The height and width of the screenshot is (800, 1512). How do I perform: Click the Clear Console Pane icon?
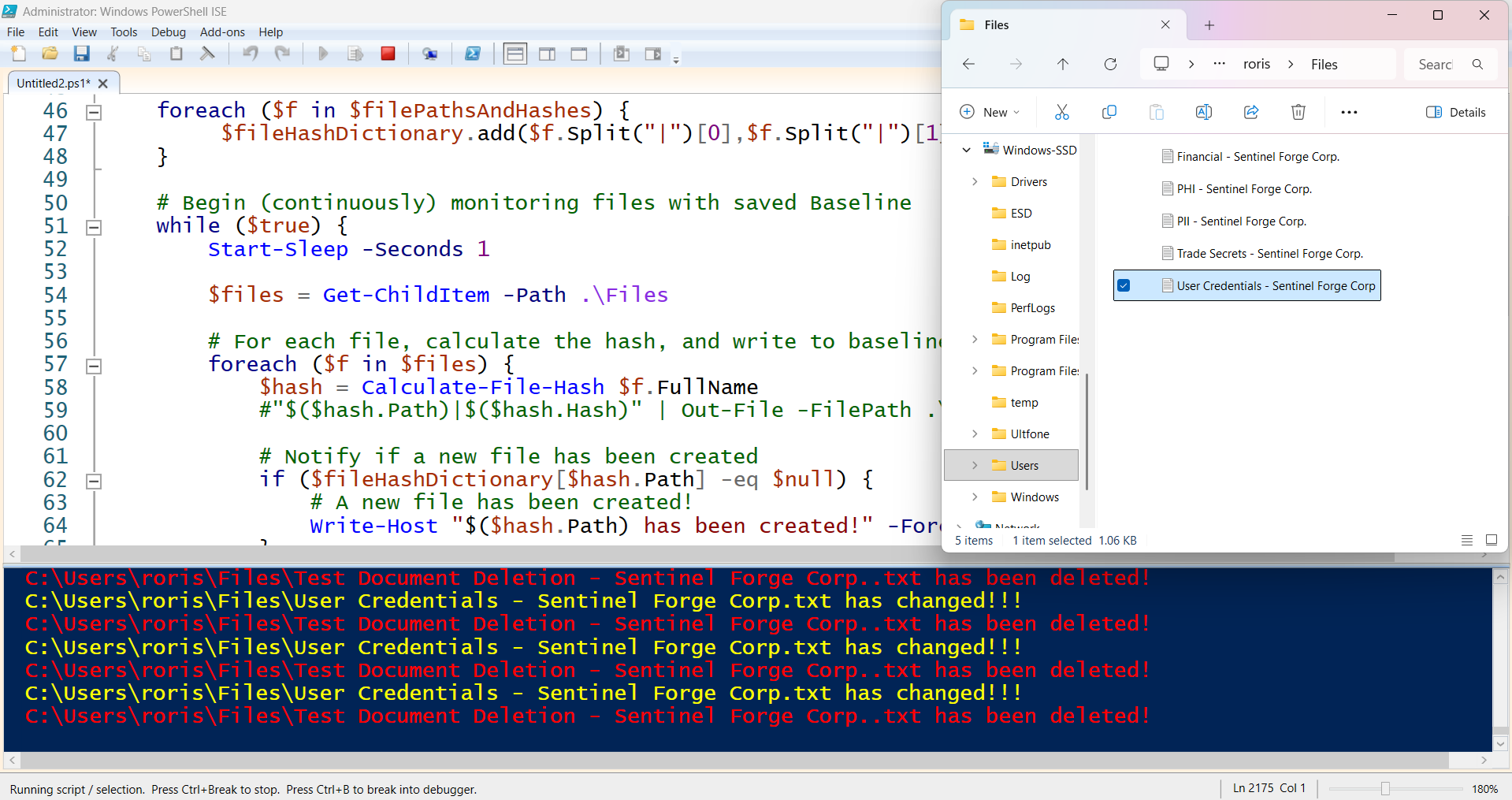(207, 54)
